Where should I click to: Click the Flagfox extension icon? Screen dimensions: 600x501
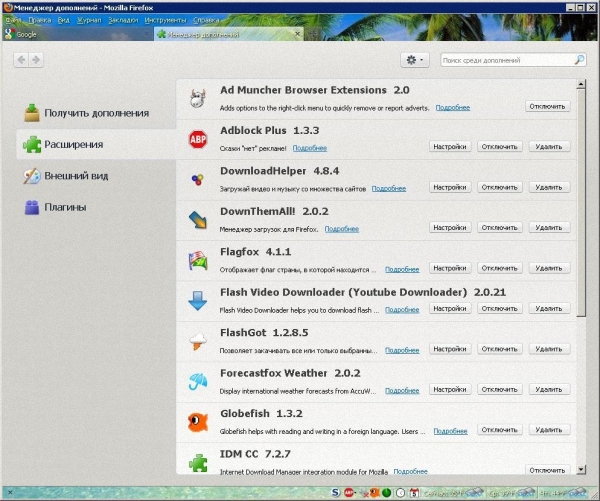point(198,261)
